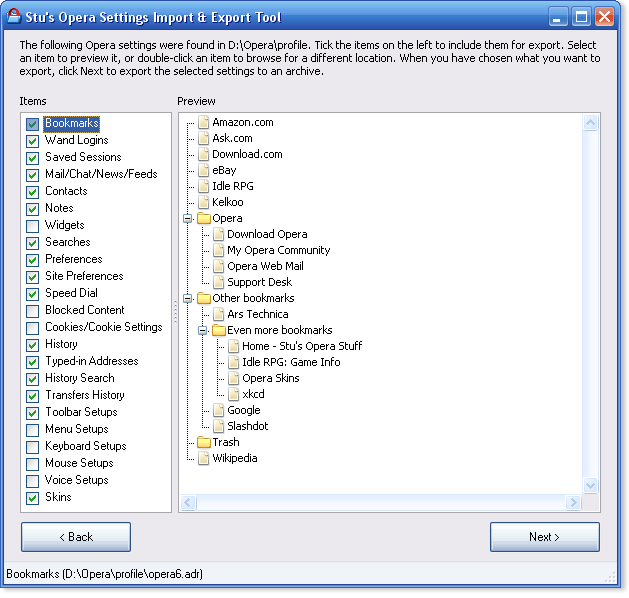
Task: Tick the Menu Setups checkbox
Action: (x=32, y=430)
